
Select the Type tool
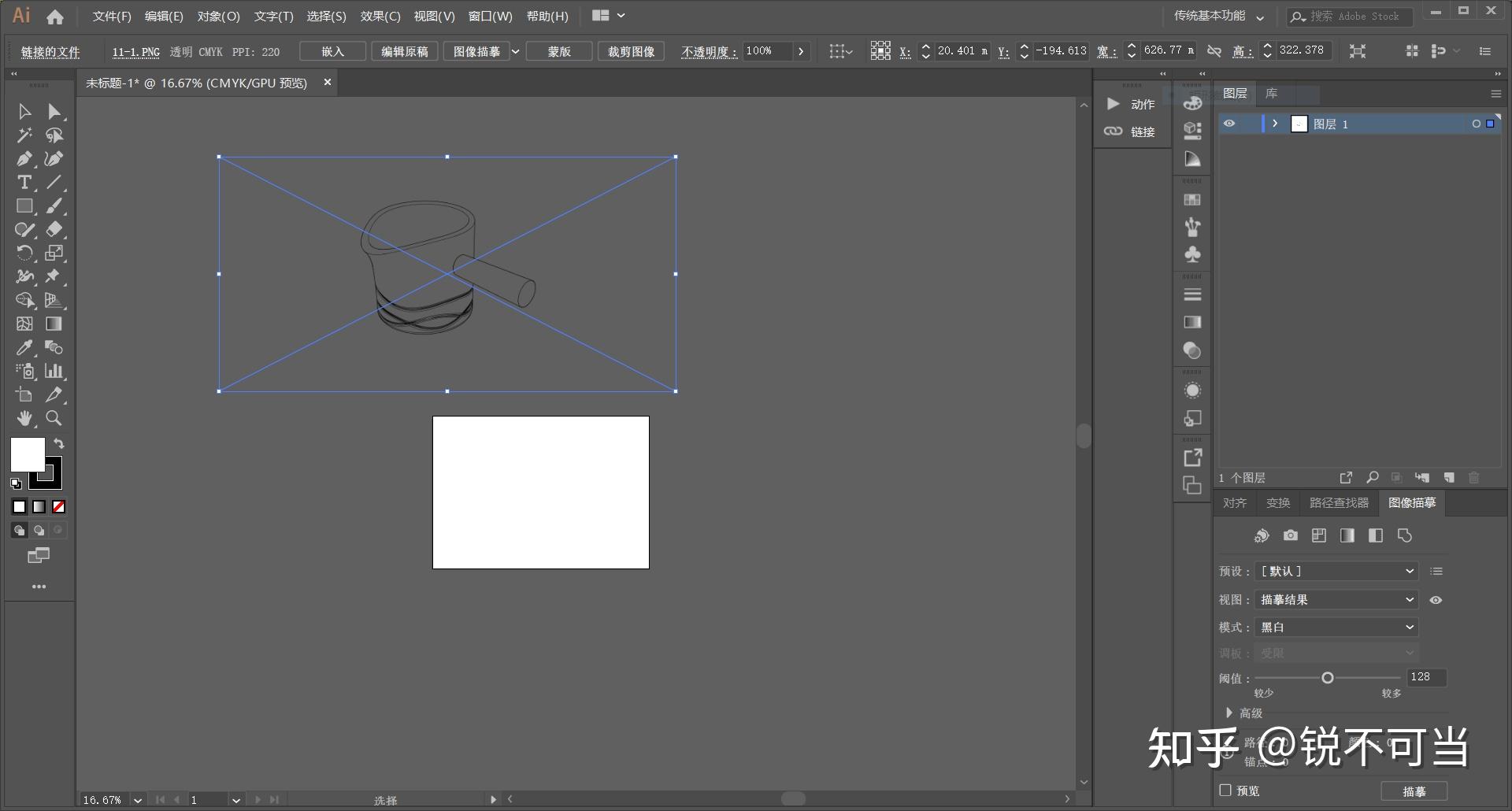(x=24, y=183)
